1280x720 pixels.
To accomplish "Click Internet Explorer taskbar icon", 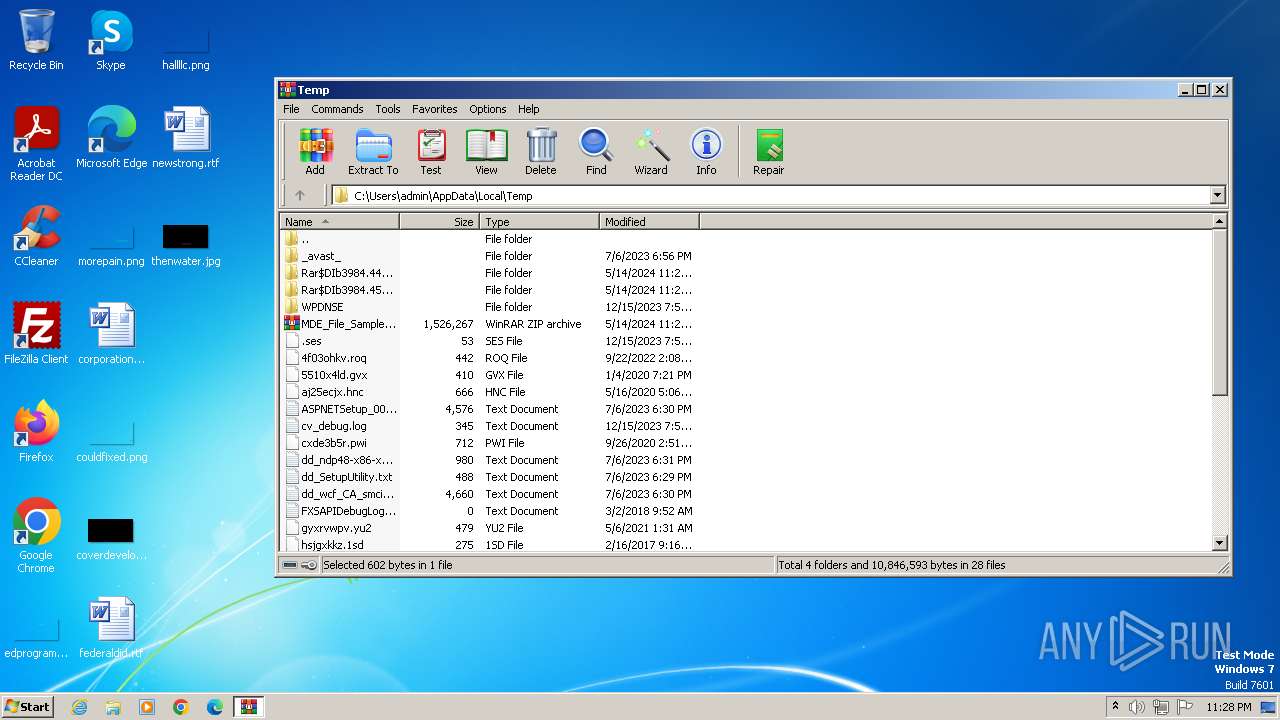I will (79, 707).
